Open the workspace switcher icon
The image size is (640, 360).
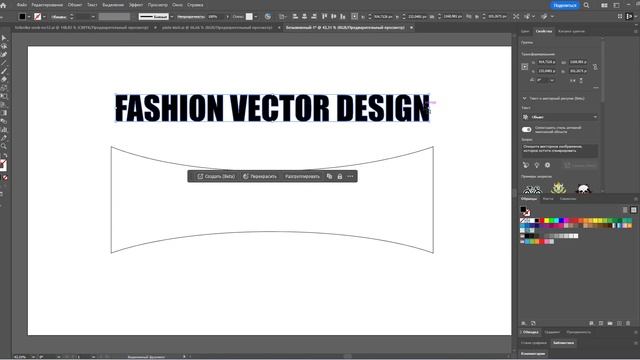617,5
